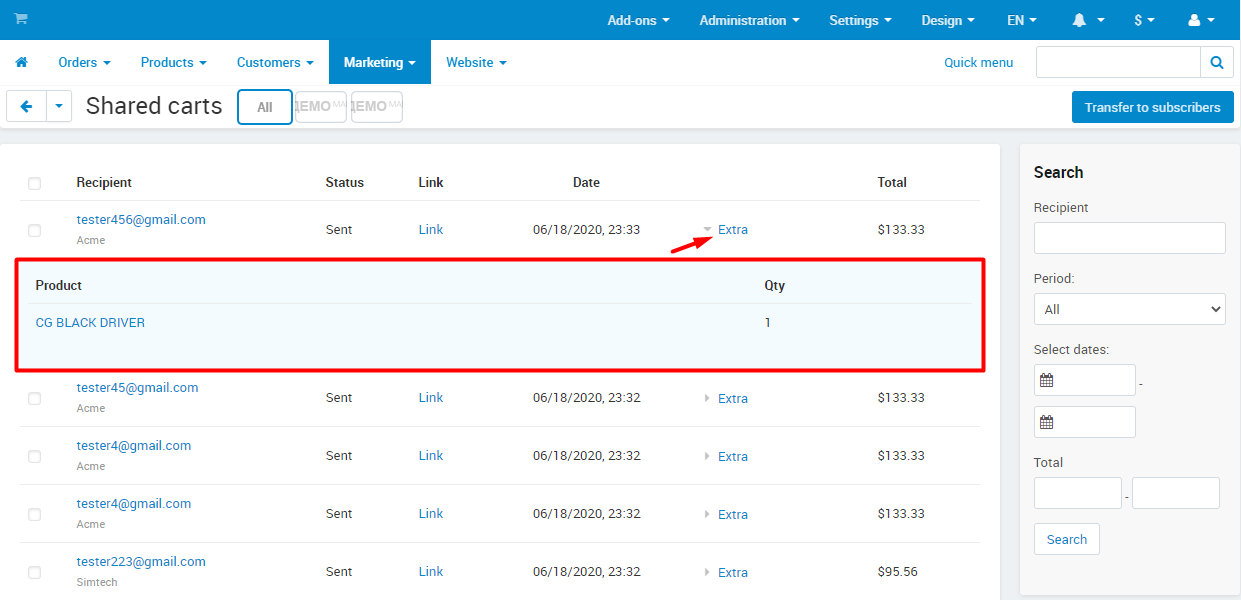Click Transfer to subscribers button
This screenshot has height=600, width=1241.
[1152, 107]
